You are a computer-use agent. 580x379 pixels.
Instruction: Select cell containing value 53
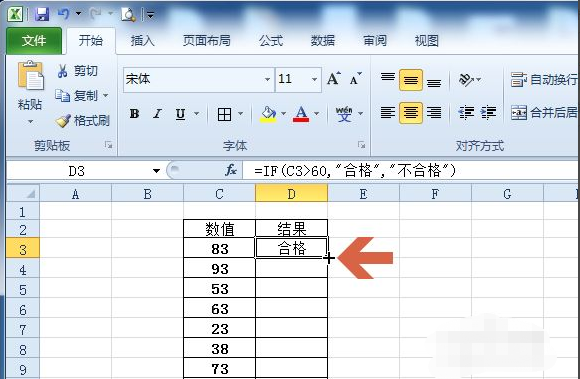219,288
